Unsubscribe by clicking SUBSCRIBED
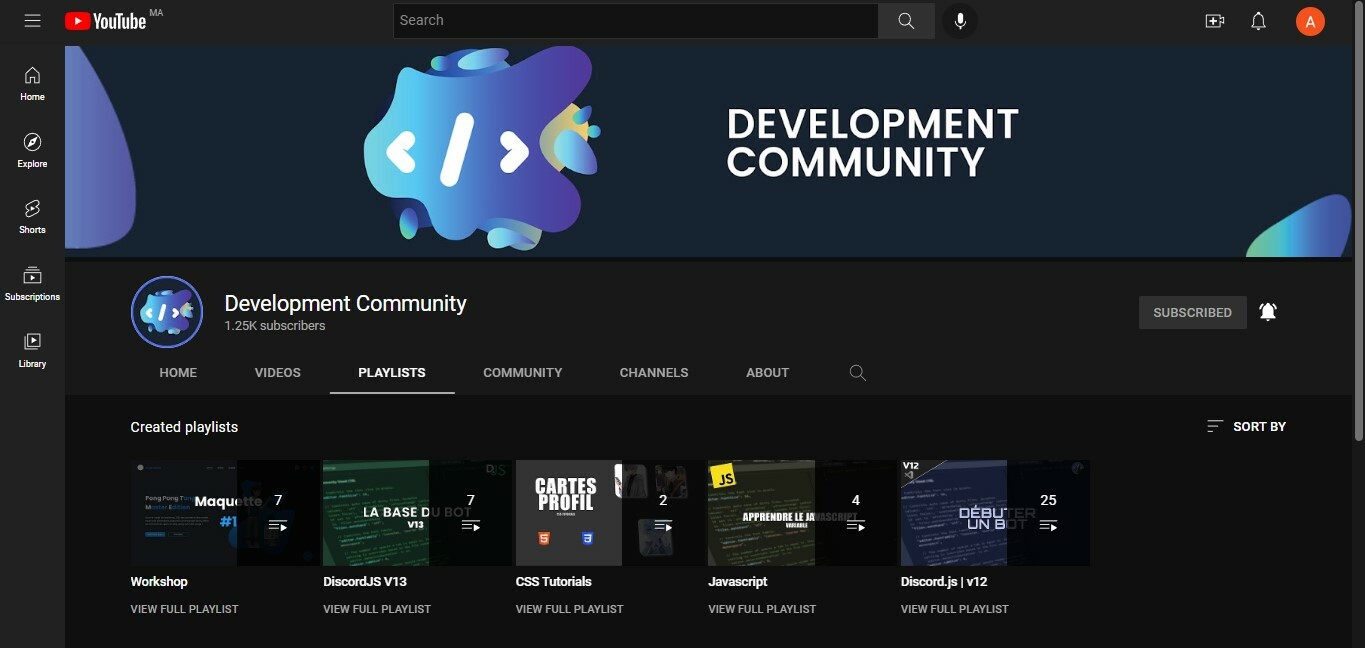Image resolution: width=1365 pixels, height=648 pixels. (x=1192, y=312)
